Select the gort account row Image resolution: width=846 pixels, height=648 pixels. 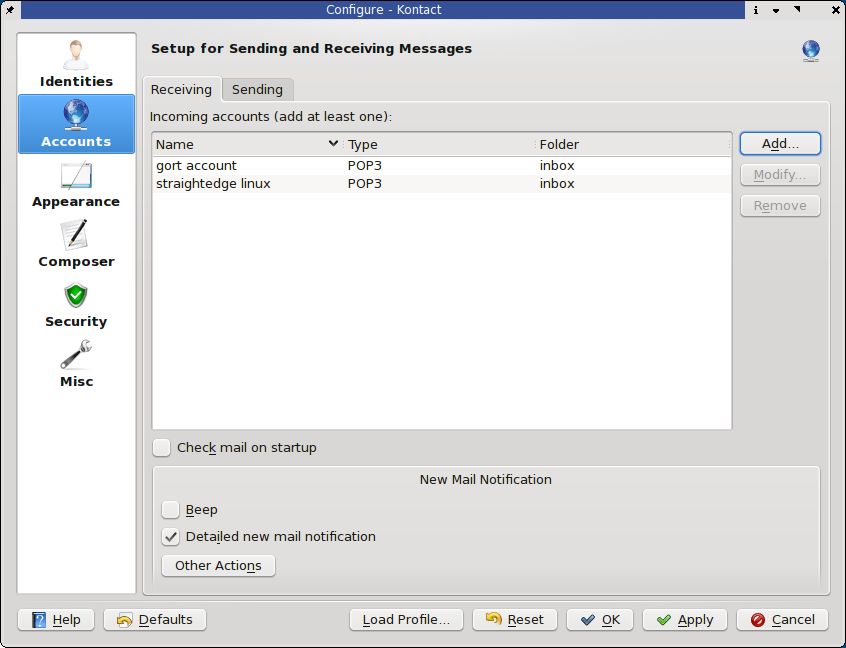pos(197,166)
